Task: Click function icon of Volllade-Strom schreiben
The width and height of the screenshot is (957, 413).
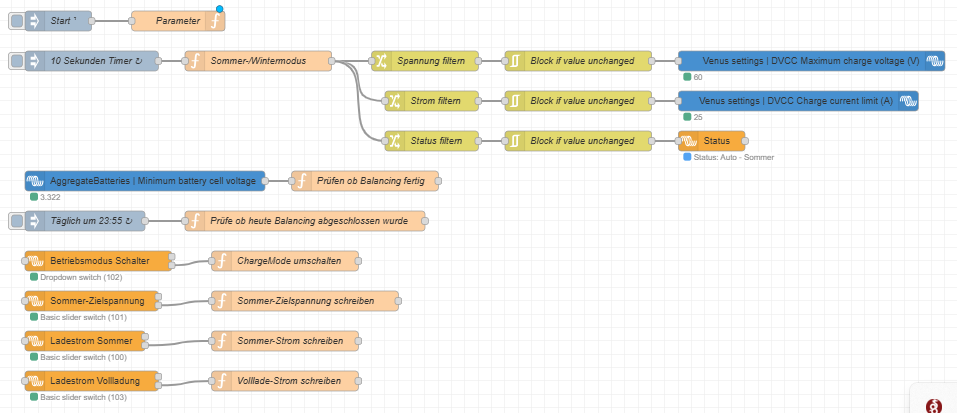Action: 222,381
